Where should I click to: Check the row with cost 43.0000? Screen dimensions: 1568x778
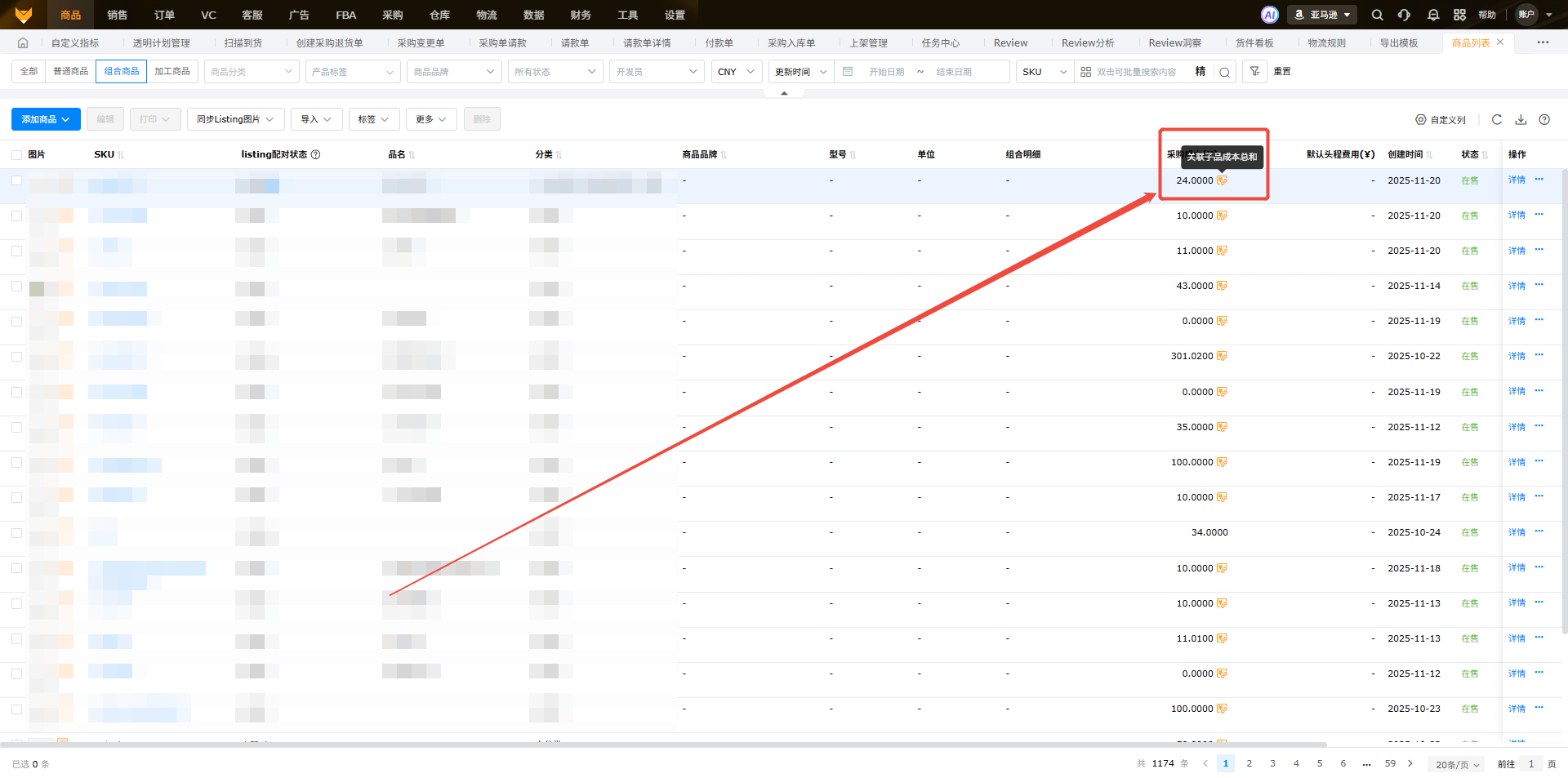click(16, 286)
